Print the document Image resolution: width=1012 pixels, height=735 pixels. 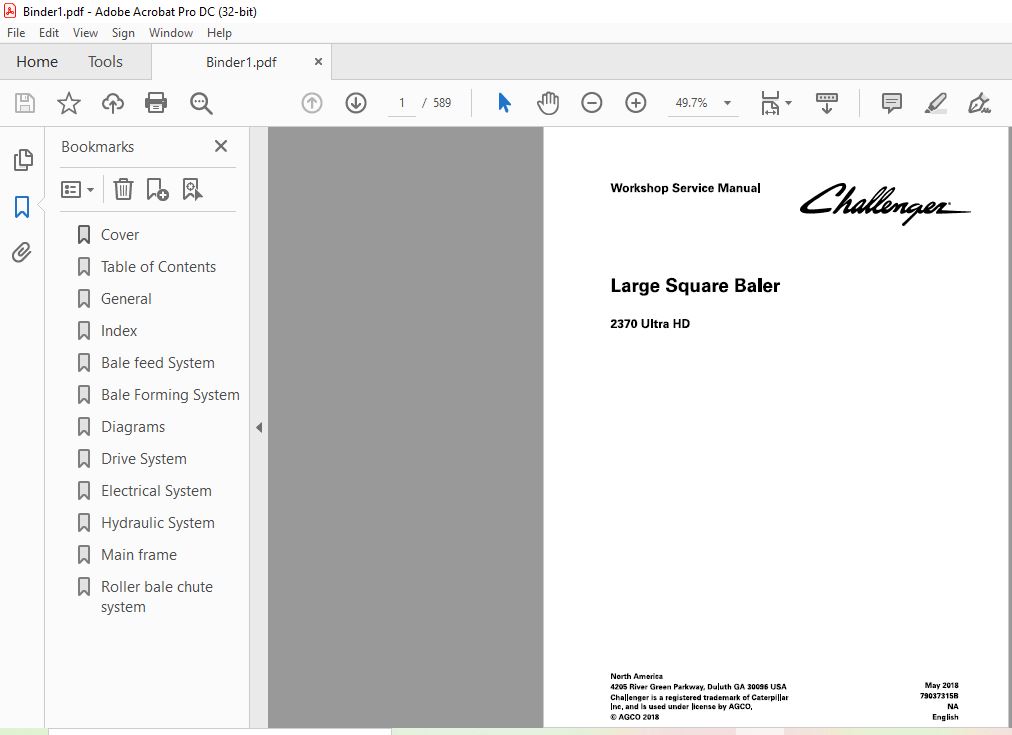(x=156, y=103)
